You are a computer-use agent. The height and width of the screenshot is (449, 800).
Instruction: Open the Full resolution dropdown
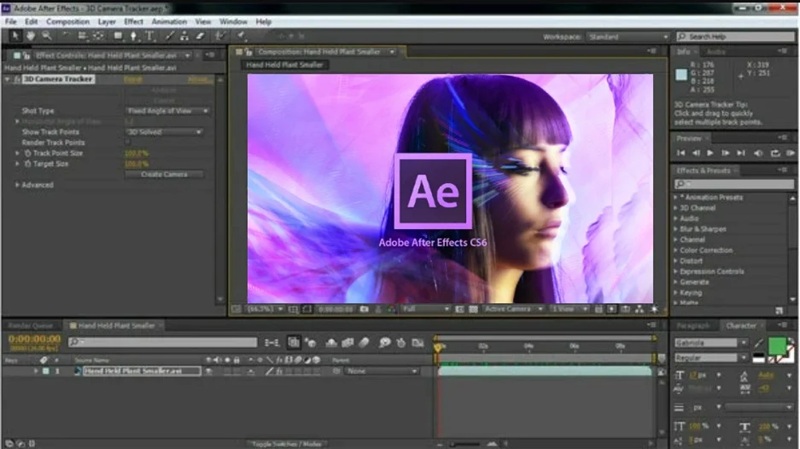pos(426,309)
